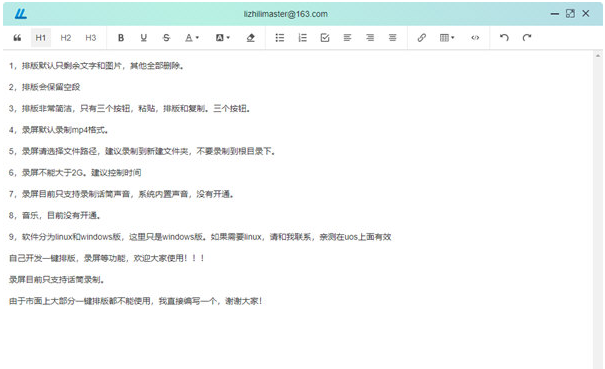This screenshot has width=605, height=369.
Task: Open the font color dropdown
Action: (192, 37)
